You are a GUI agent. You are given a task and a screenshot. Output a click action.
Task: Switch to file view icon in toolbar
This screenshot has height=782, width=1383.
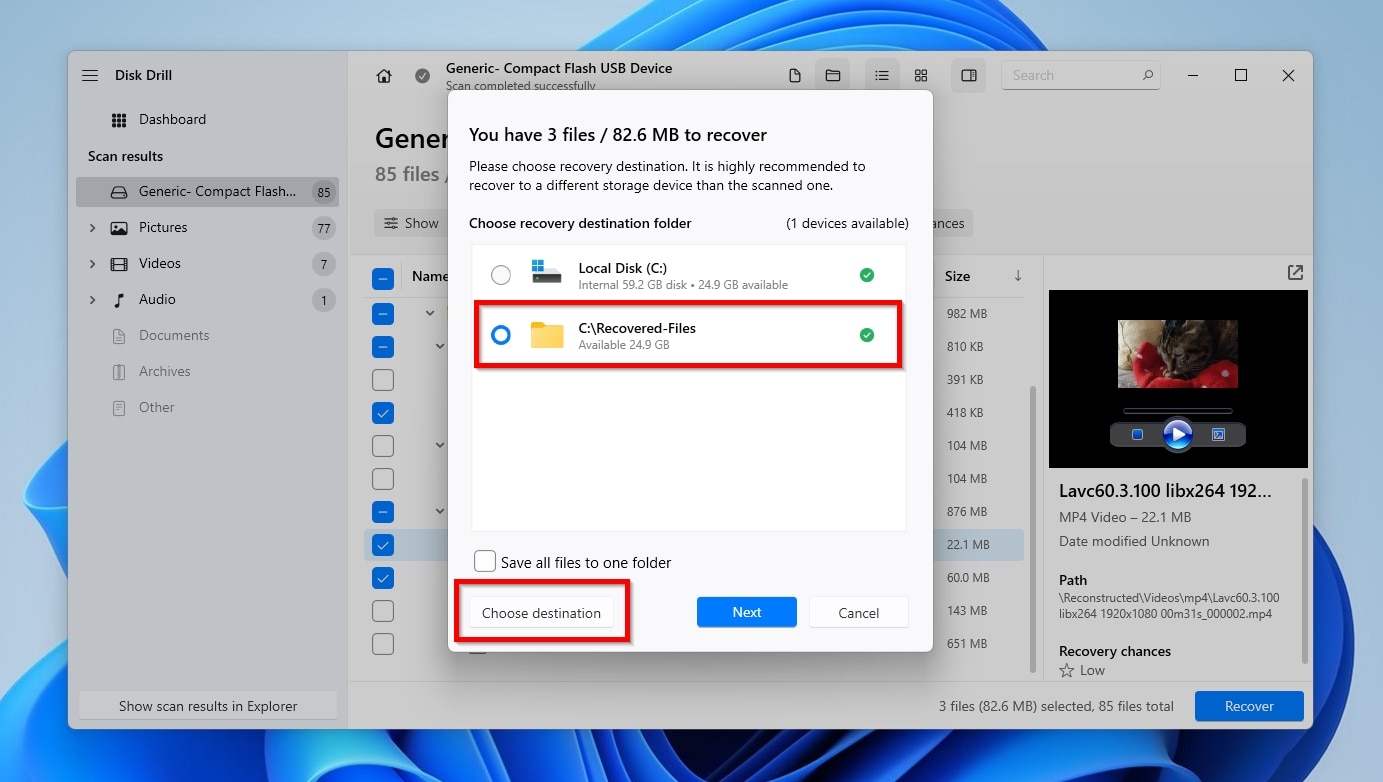click(795, 76)
